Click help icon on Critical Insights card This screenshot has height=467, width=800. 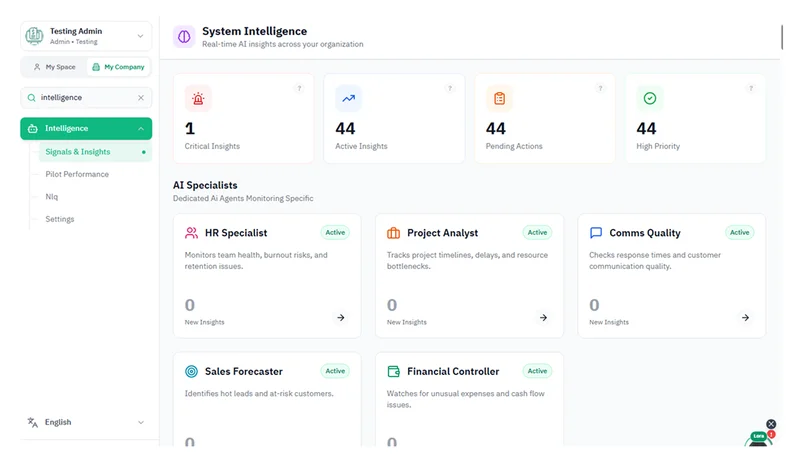pyautogui.click(x=299, y=88)
